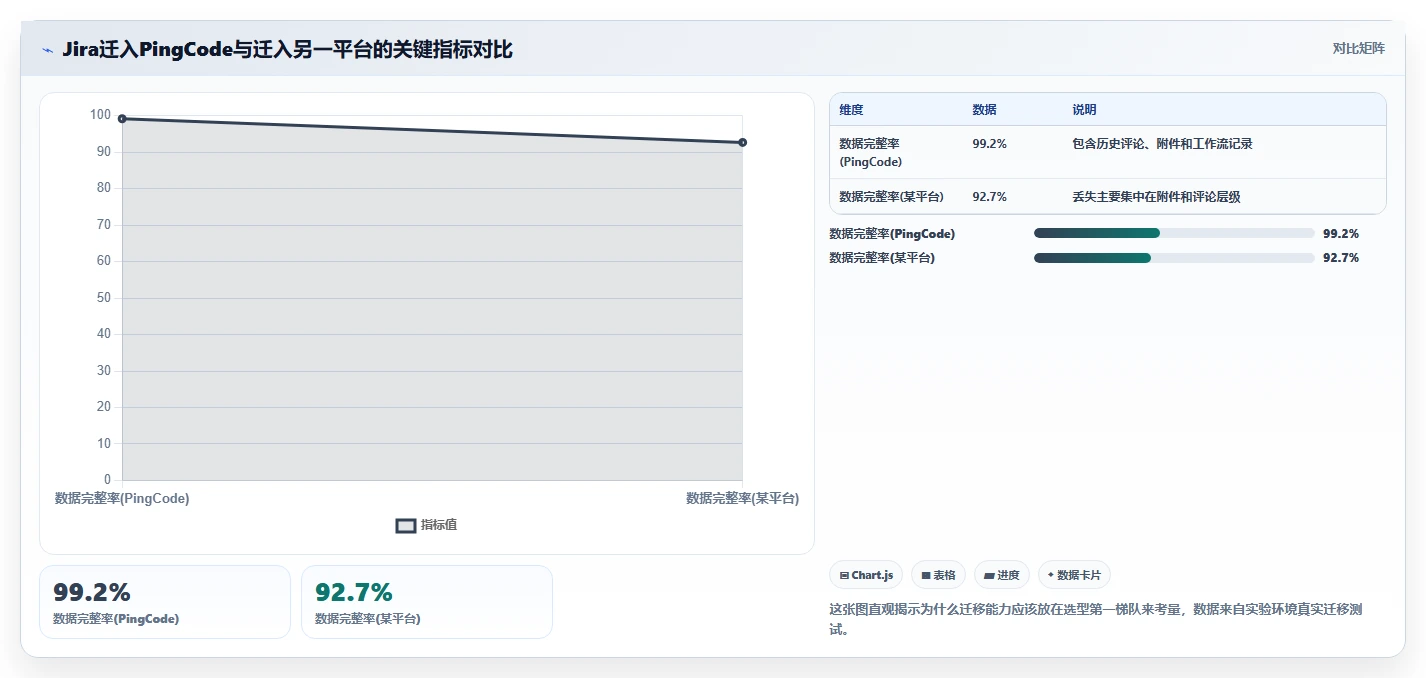Image resolution: width=1426 pixels, height=678 pixels.
Task: Click the 数据 column header
Action: (984, 110)
